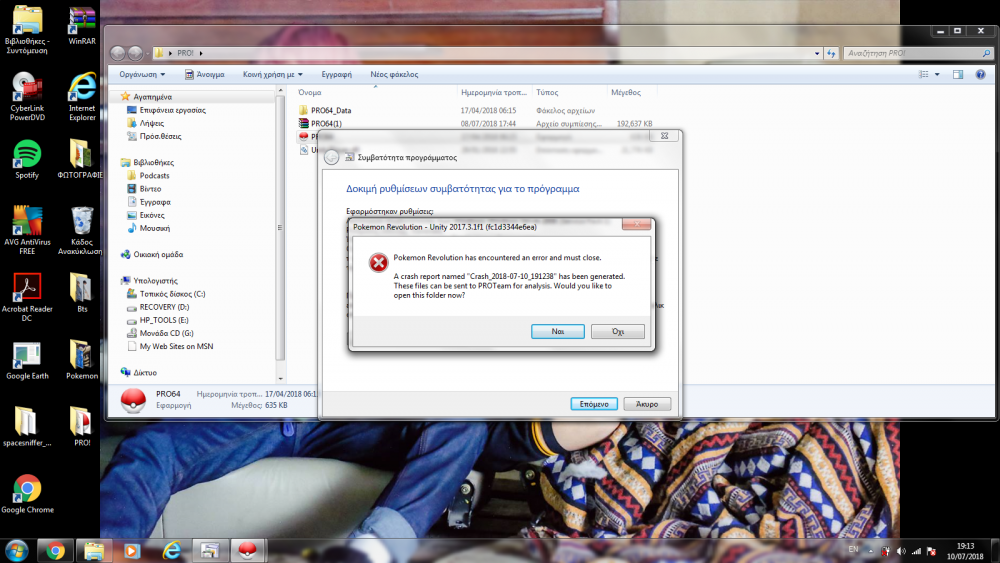Image resolution: width=1000 pixels, height=563 pixels.
Task: Open the Spotify desktop shortcut
Action: [x=27, y=159]
